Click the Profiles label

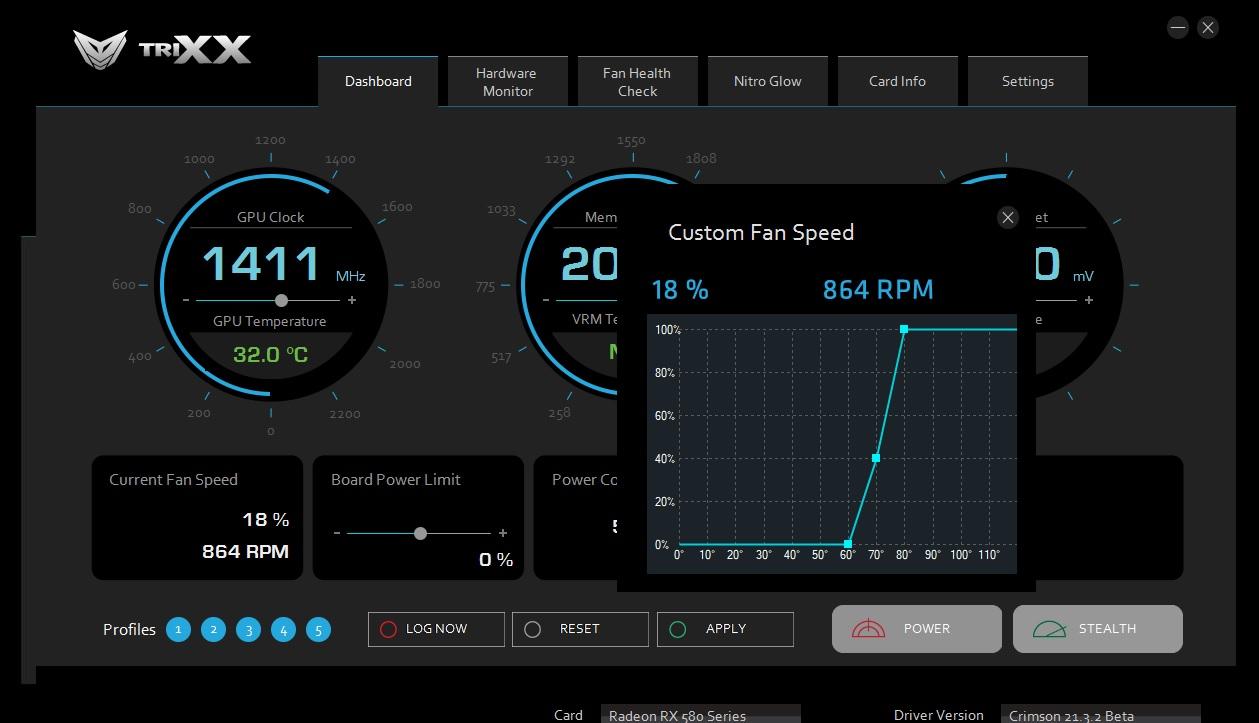pyautogui.click(x=129, y=629)
